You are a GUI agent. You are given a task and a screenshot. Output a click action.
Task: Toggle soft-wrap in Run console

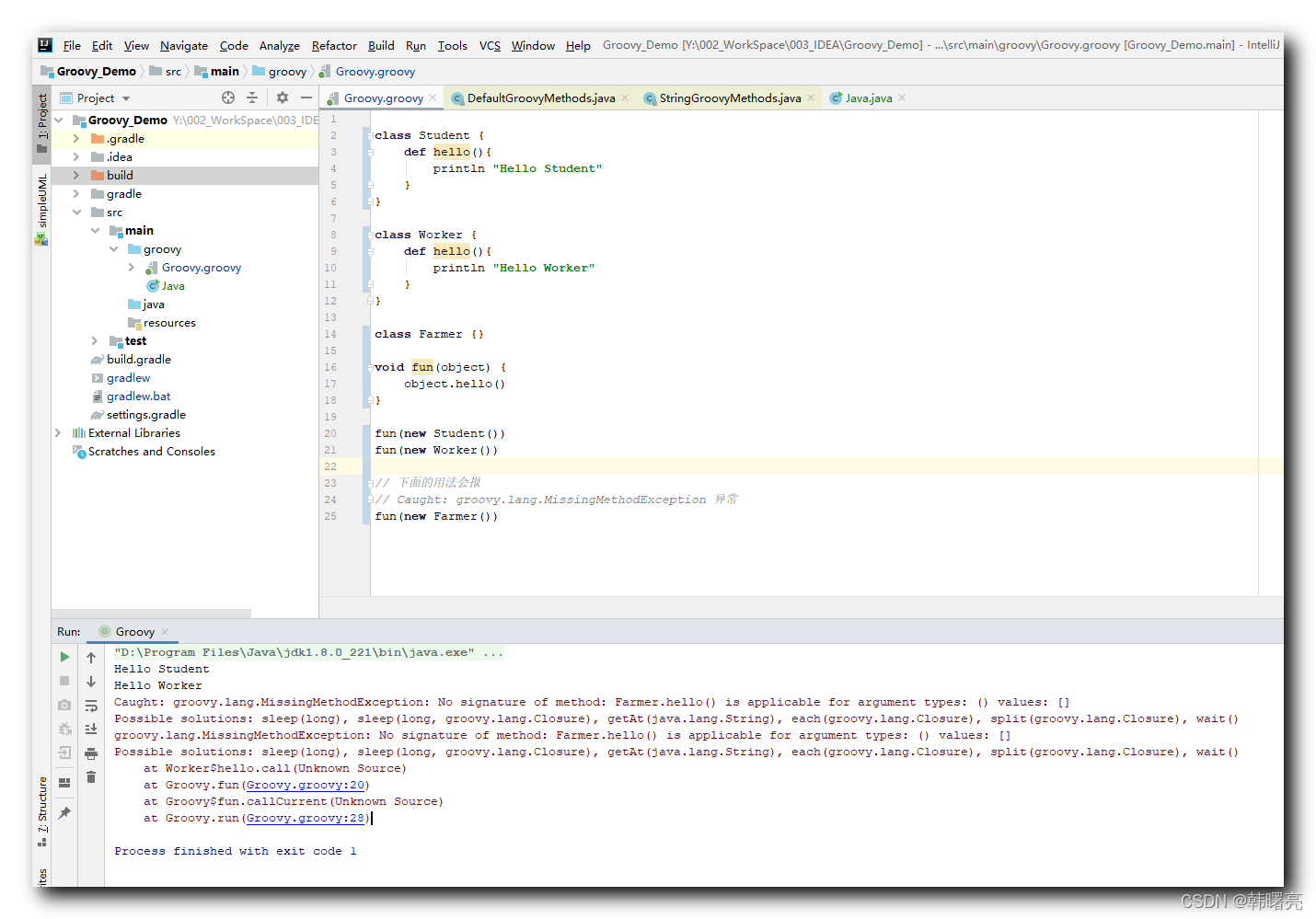coord(91,706)
